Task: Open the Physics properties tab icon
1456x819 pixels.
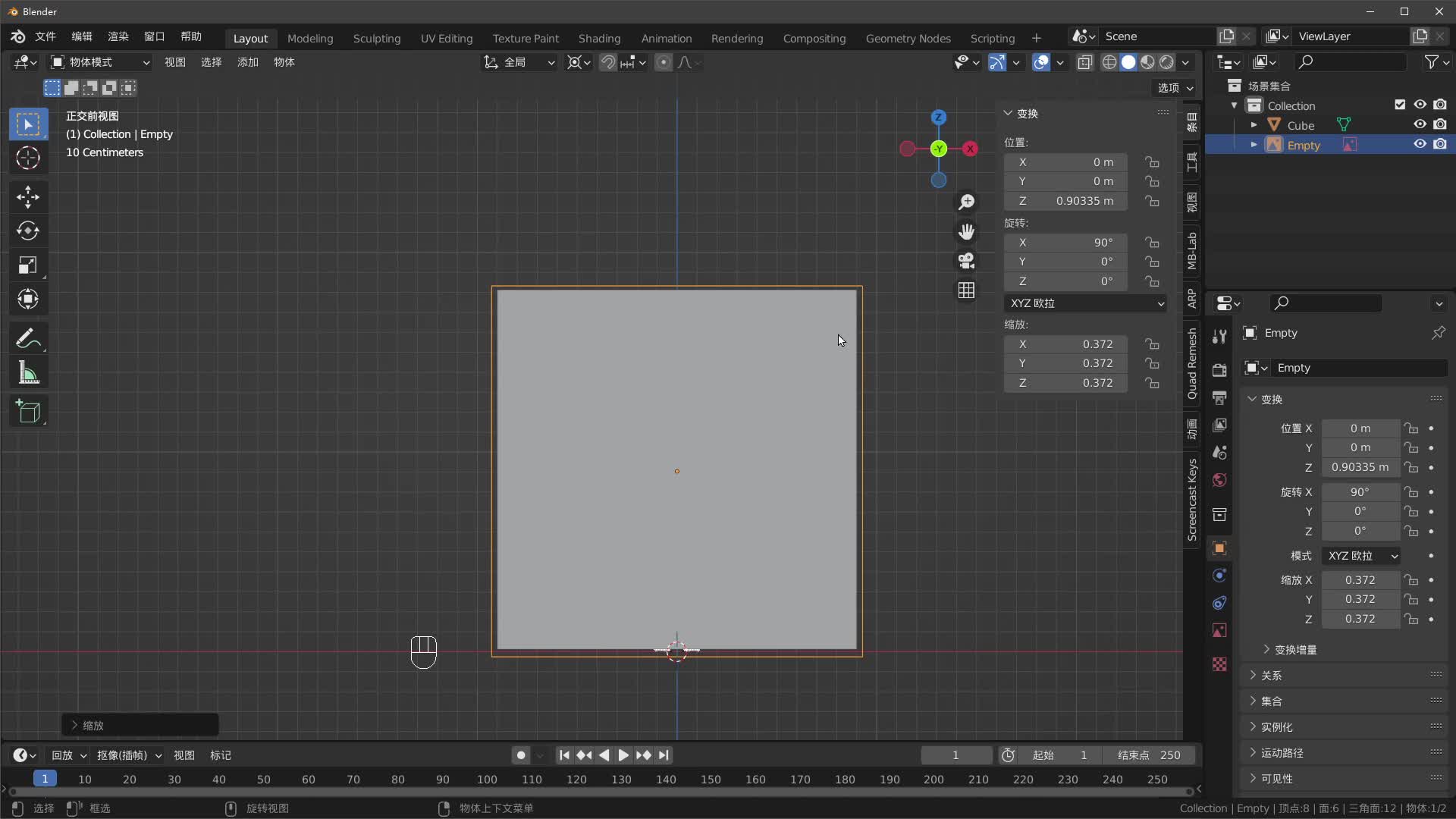Action: click(x=1219, y=575)
